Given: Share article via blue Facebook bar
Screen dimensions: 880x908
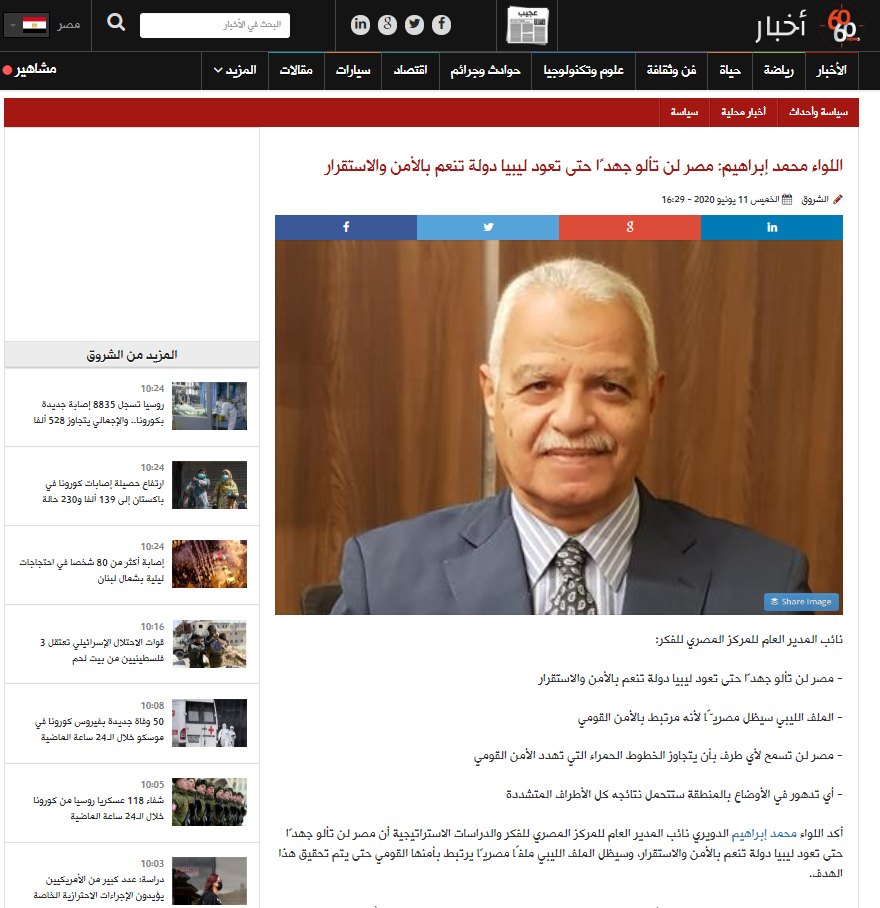Looking at the screenshot, I should [x=346, y=227].
